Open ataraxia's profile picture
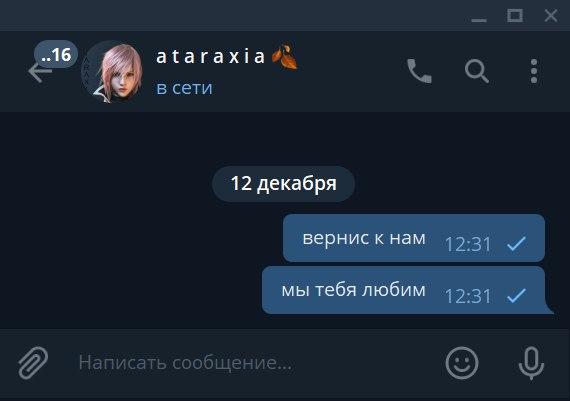 112,71
